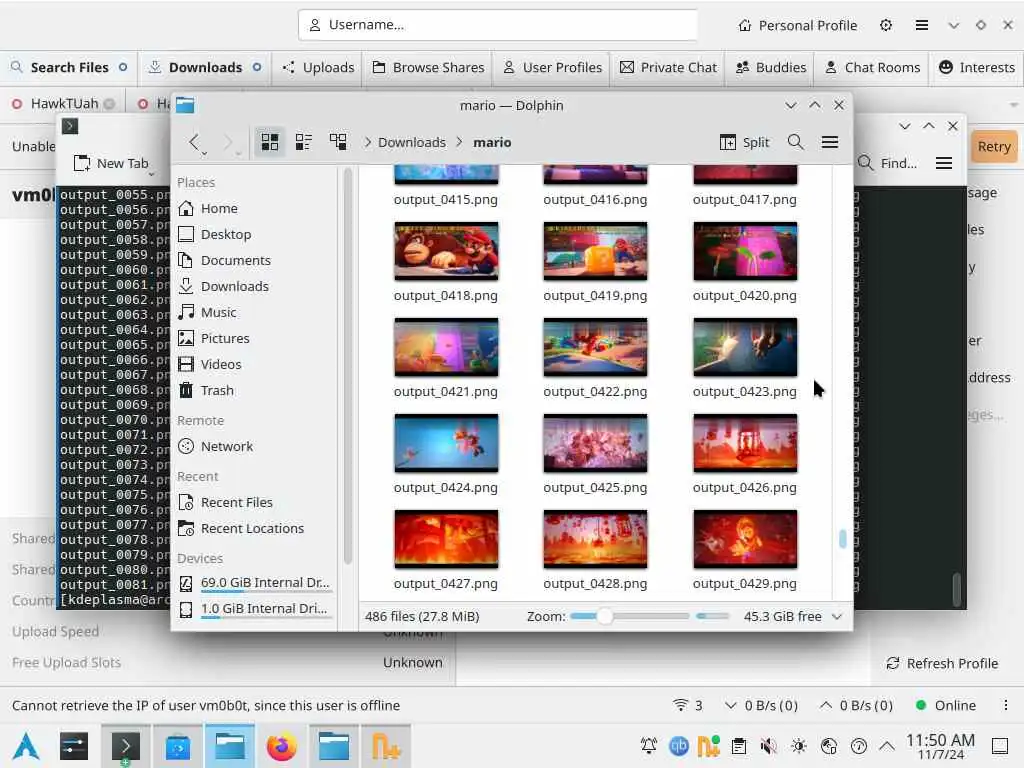Viewport: 1024px width, 768px height.
Task: Open Network in Remote section
Action: 226,447
